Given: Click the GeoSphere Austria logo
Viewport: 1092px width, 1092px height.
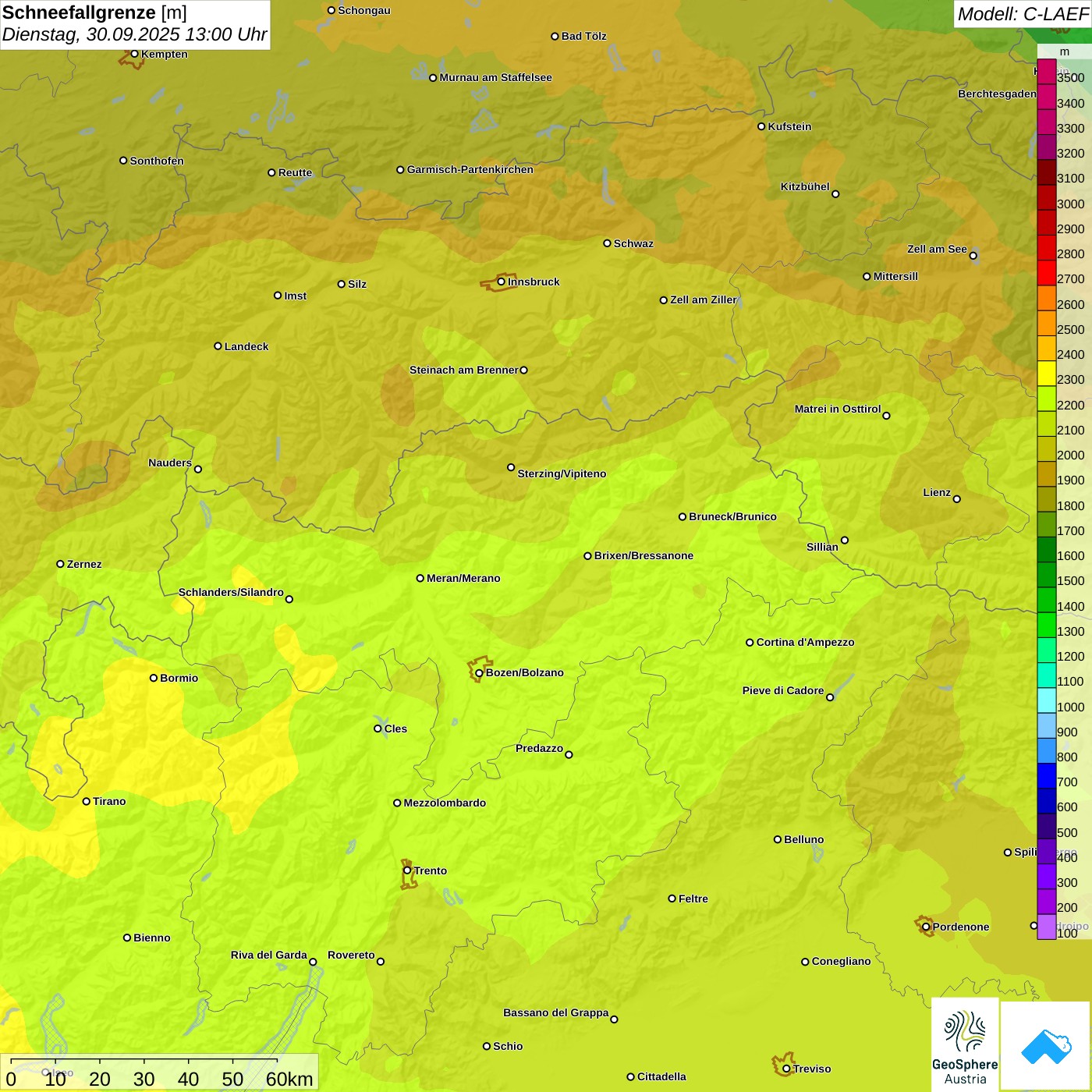Looking at the screenshot, I should (x=965, y=1044).
